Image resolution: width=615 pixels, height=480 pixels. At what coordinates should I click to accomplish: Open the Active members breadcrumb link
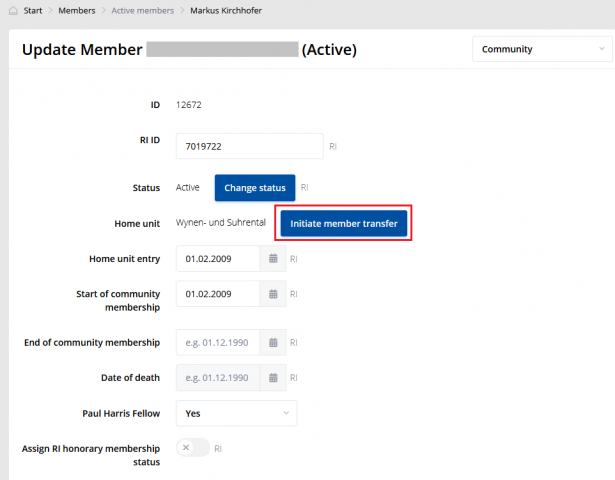tap(142, 10)
